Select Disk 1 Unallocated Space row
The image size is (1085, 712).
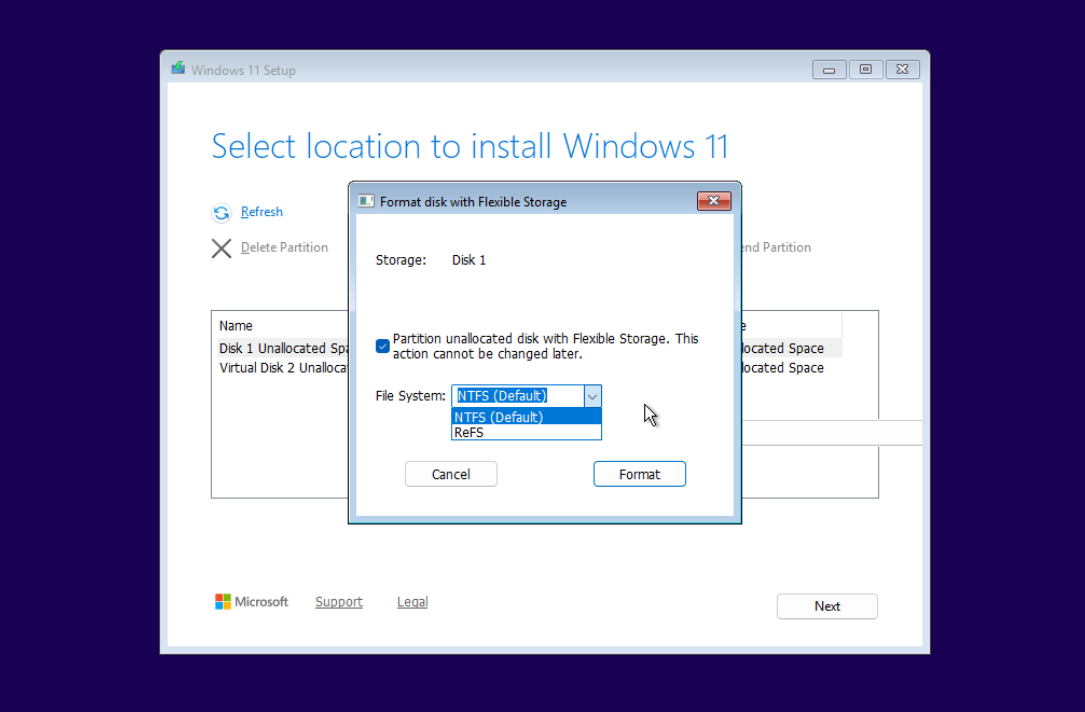[x=284, y=348]
